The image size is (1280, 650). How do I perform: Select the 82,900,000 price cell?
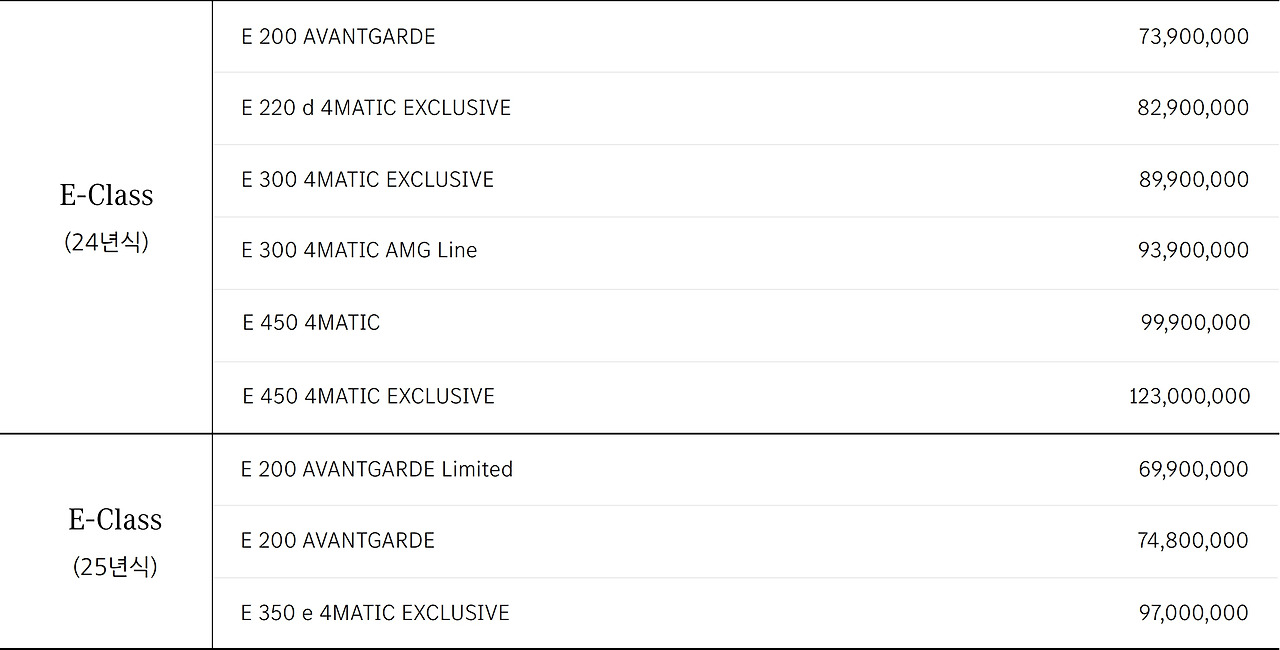tap(1193, 108)
